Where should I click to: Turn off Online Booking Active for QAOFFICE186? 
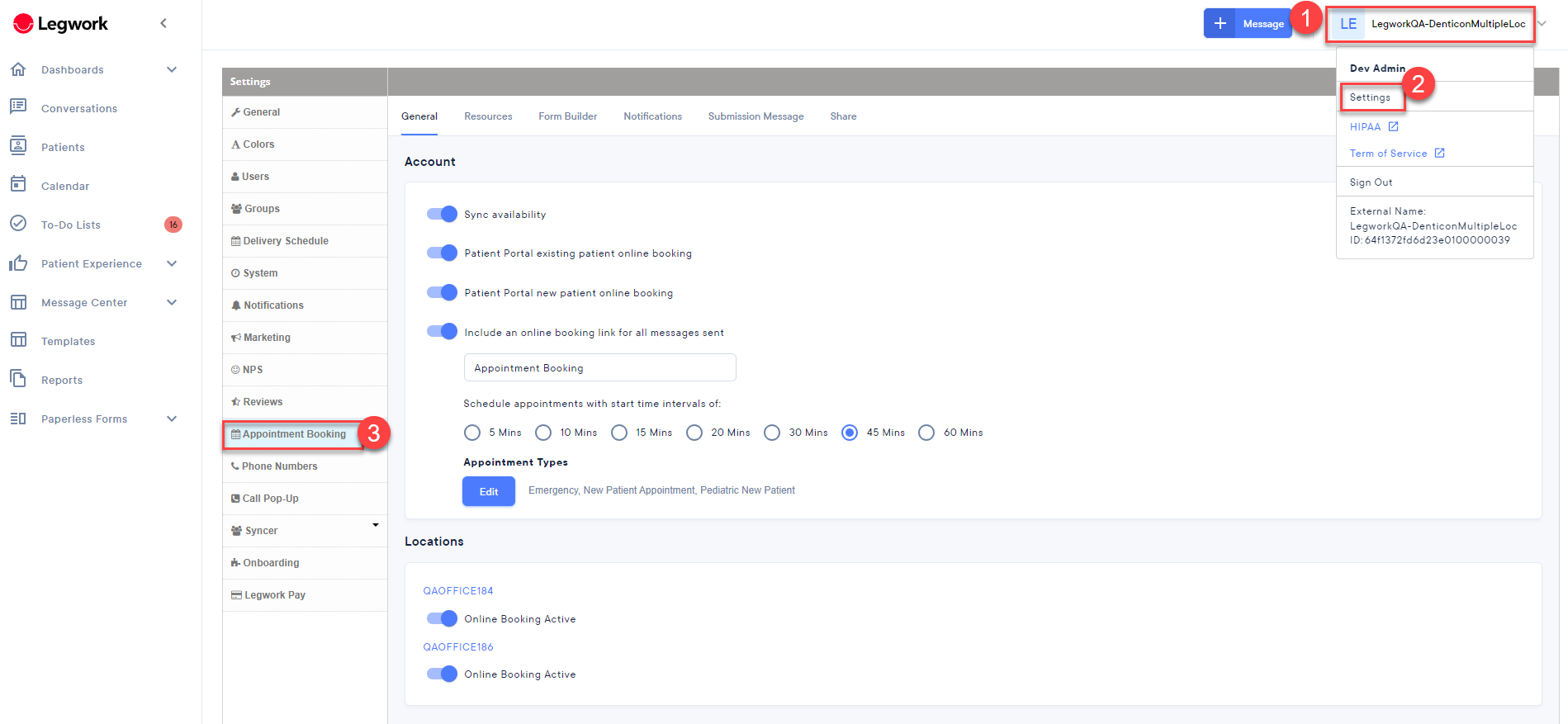(442, 674)
